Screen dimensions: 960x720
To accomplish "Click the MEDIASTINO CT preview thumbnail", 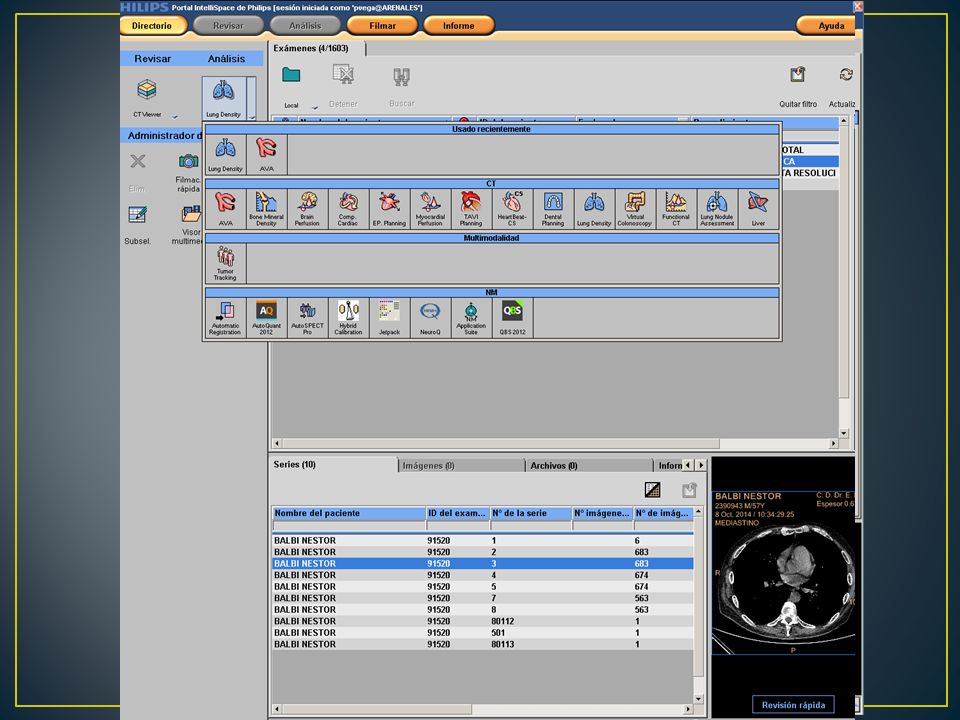I will [x=783, y=572].
